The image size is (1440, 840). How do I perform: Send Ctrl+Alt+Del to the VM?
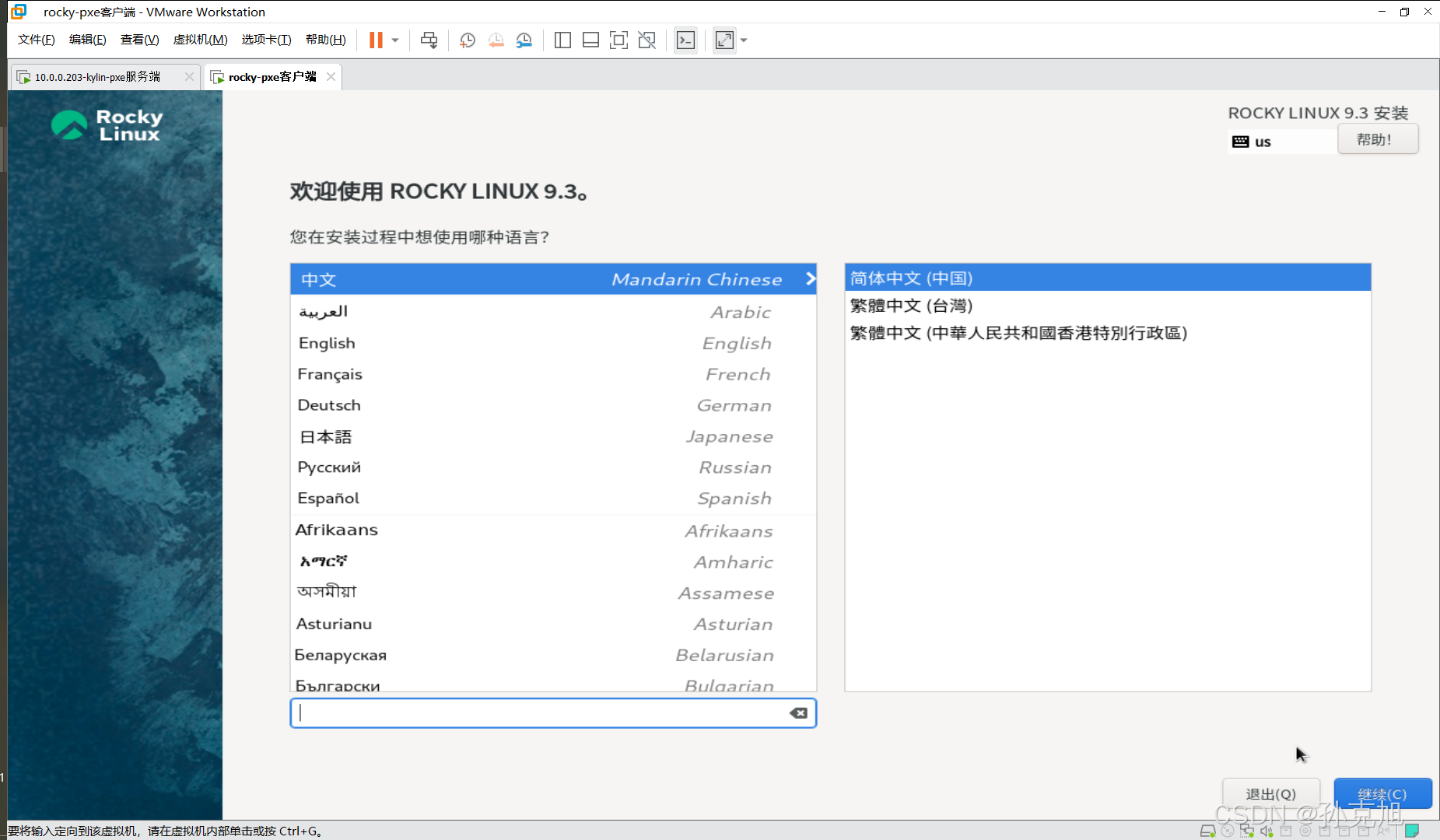tap(429, 40)
